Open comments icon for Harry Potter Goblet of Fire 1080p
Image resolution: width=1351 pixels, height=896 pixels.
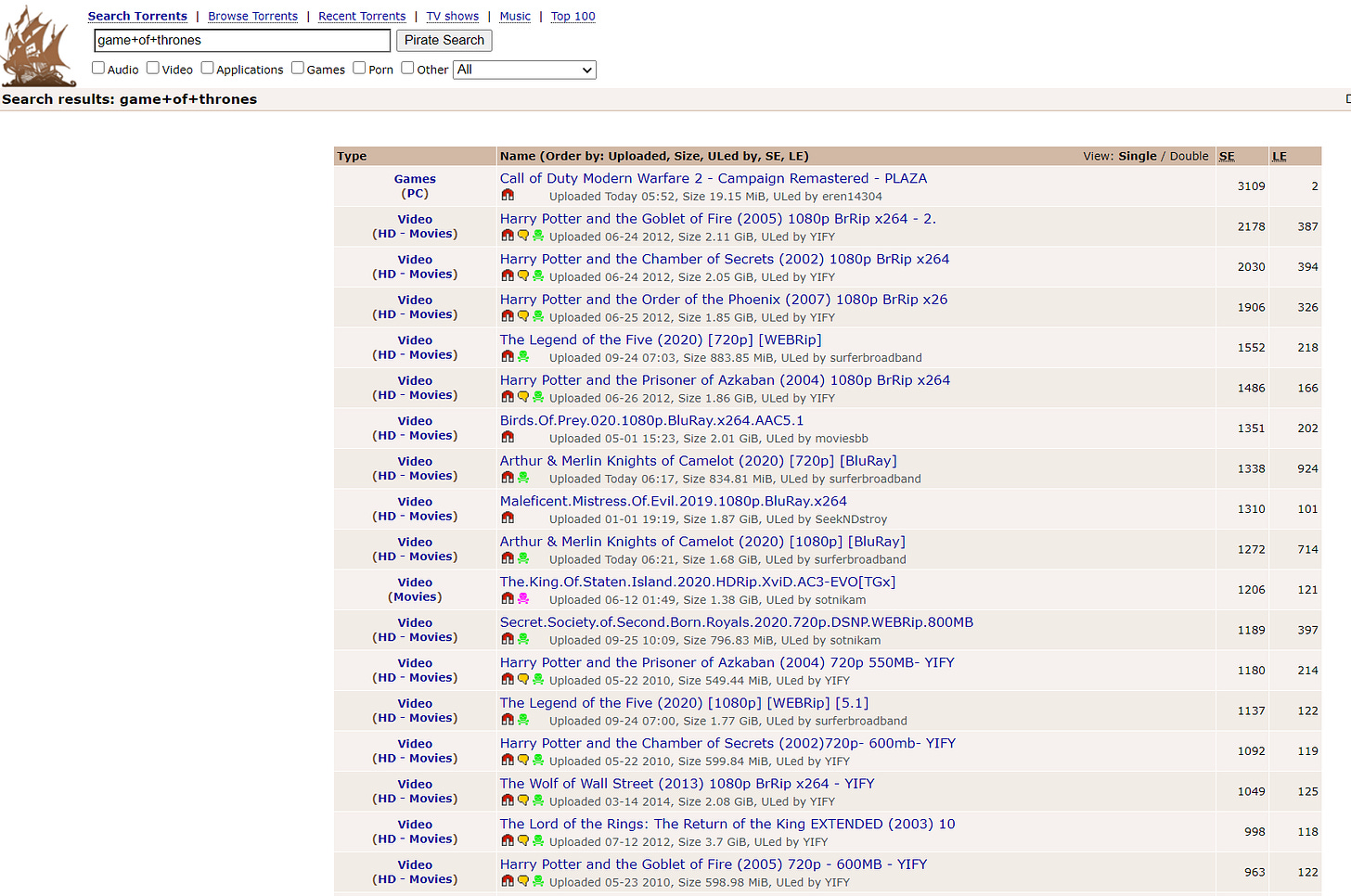click(x=522, y=236)
